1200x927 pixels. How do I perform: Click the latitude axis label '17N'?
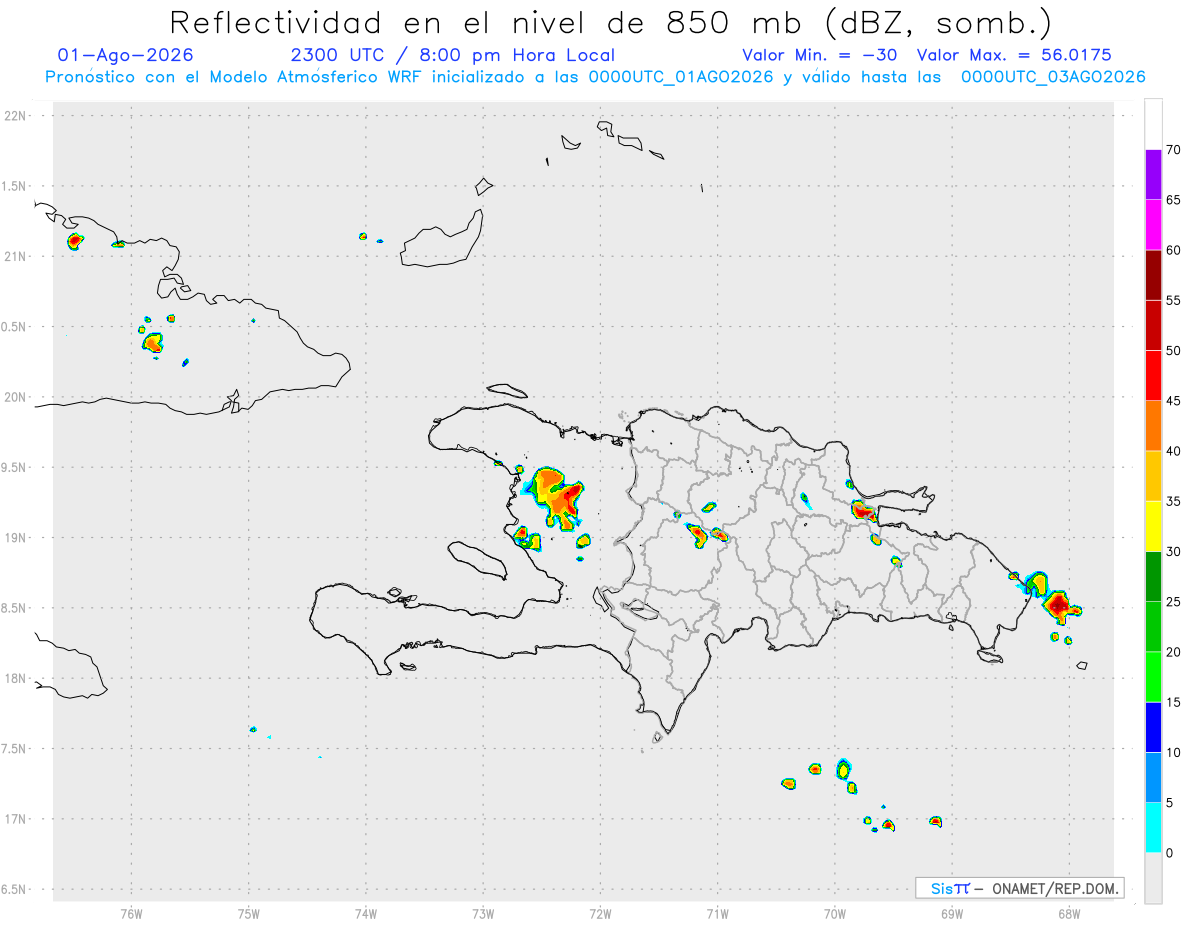[16, 819]
